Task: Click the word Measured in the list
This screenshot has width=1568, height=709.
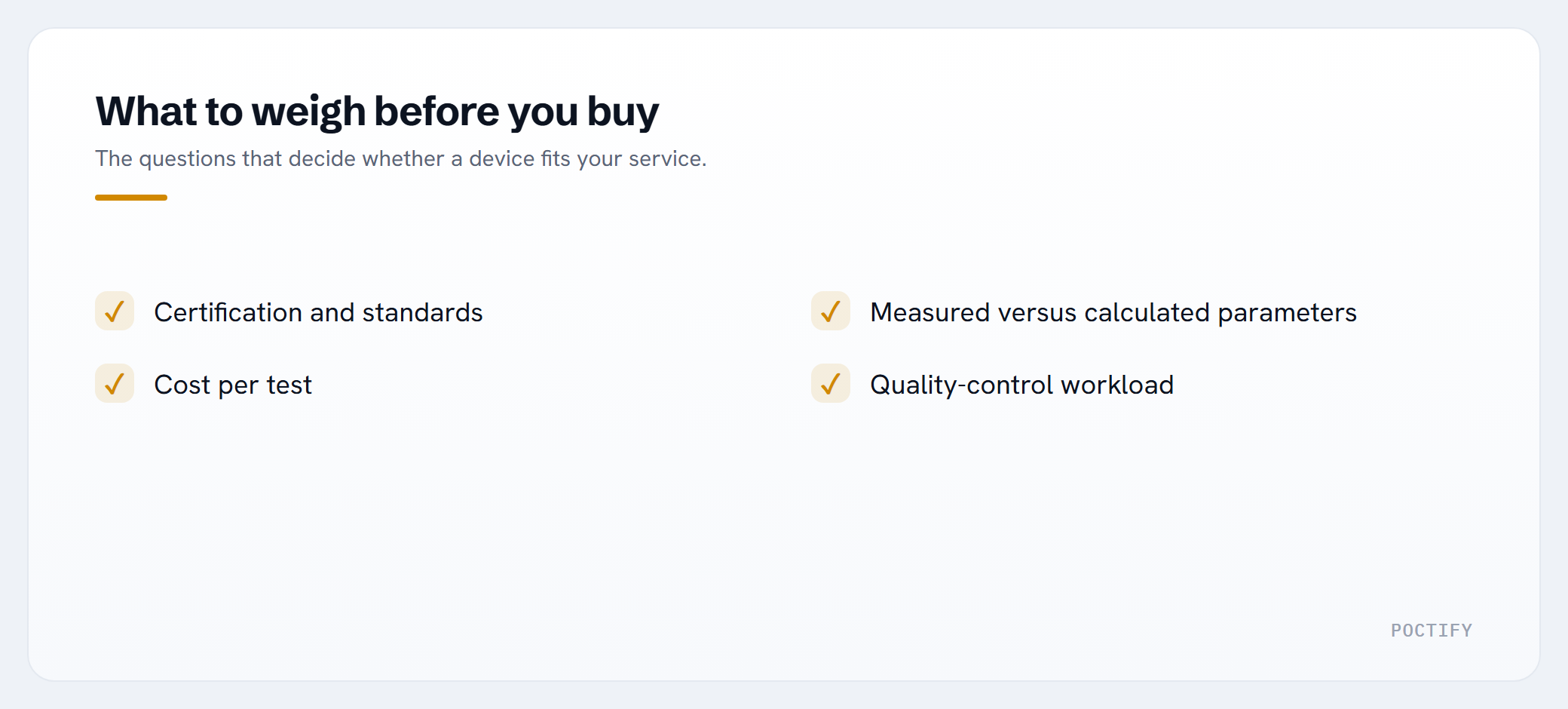Action: (930, 312)
